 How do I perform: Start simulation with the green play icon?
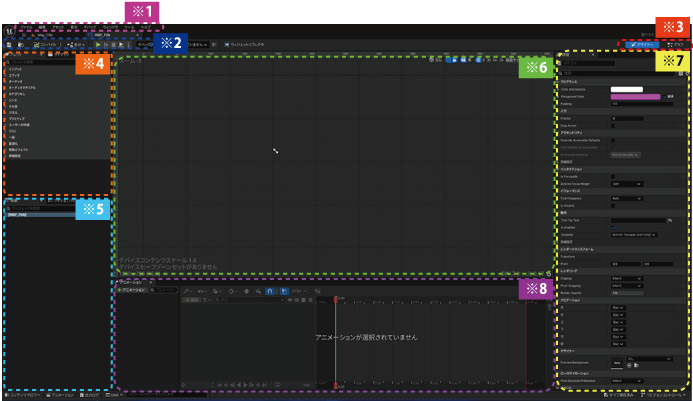click(98, 45)
